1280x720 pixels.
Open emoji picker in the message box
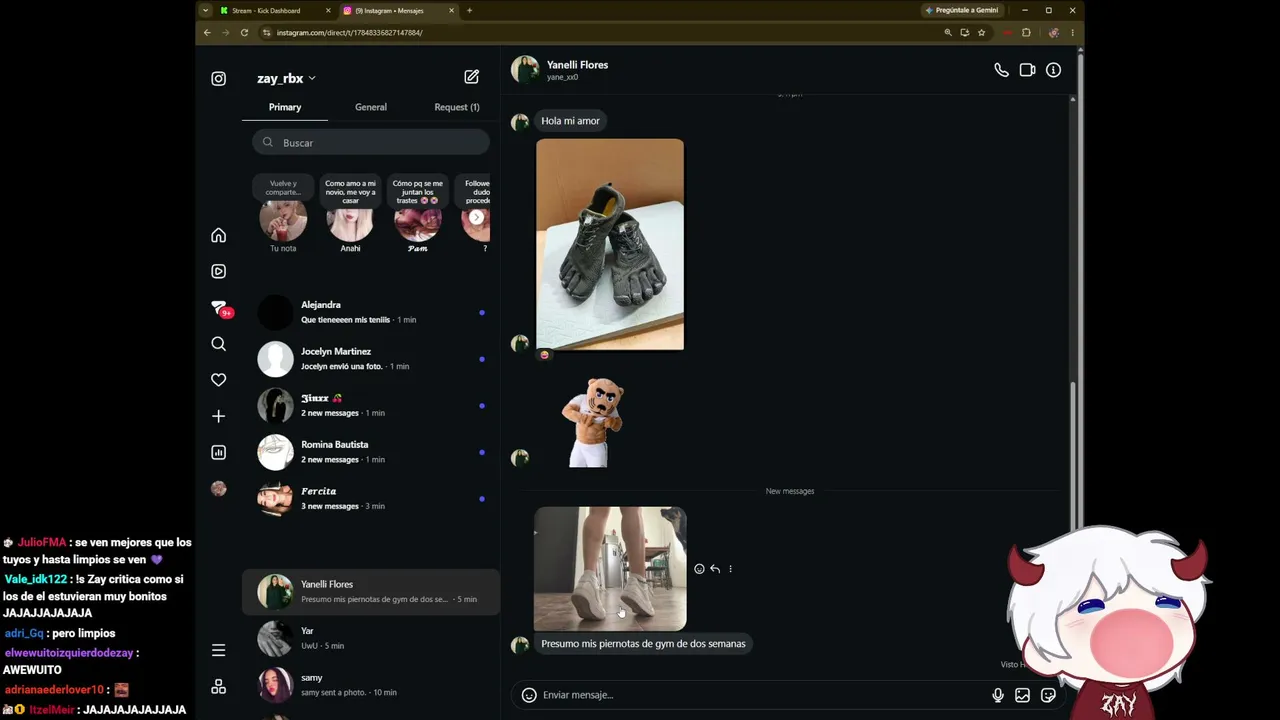coord(529,695)
